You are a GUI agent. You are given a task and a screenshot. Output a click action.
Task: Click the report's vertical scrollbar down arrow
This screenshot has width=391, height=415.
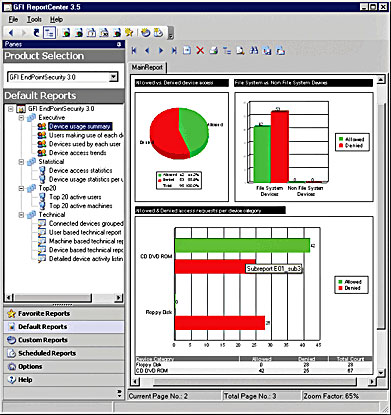[x=380, y=372]
